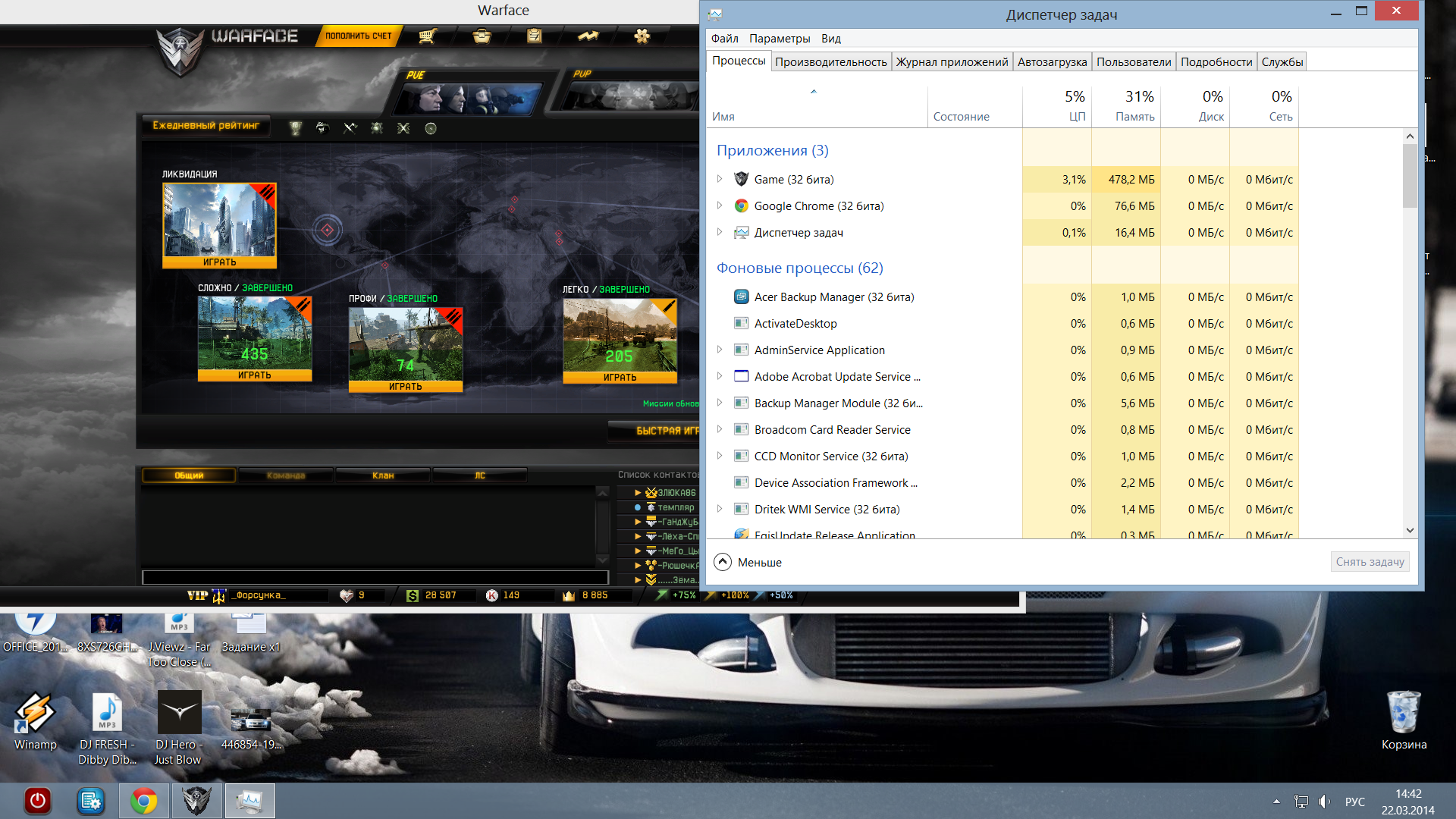The height and width of the screenshot is (819, 1456).
Task: Expand the CCD Monitor Service row
Action: (720, 456)
